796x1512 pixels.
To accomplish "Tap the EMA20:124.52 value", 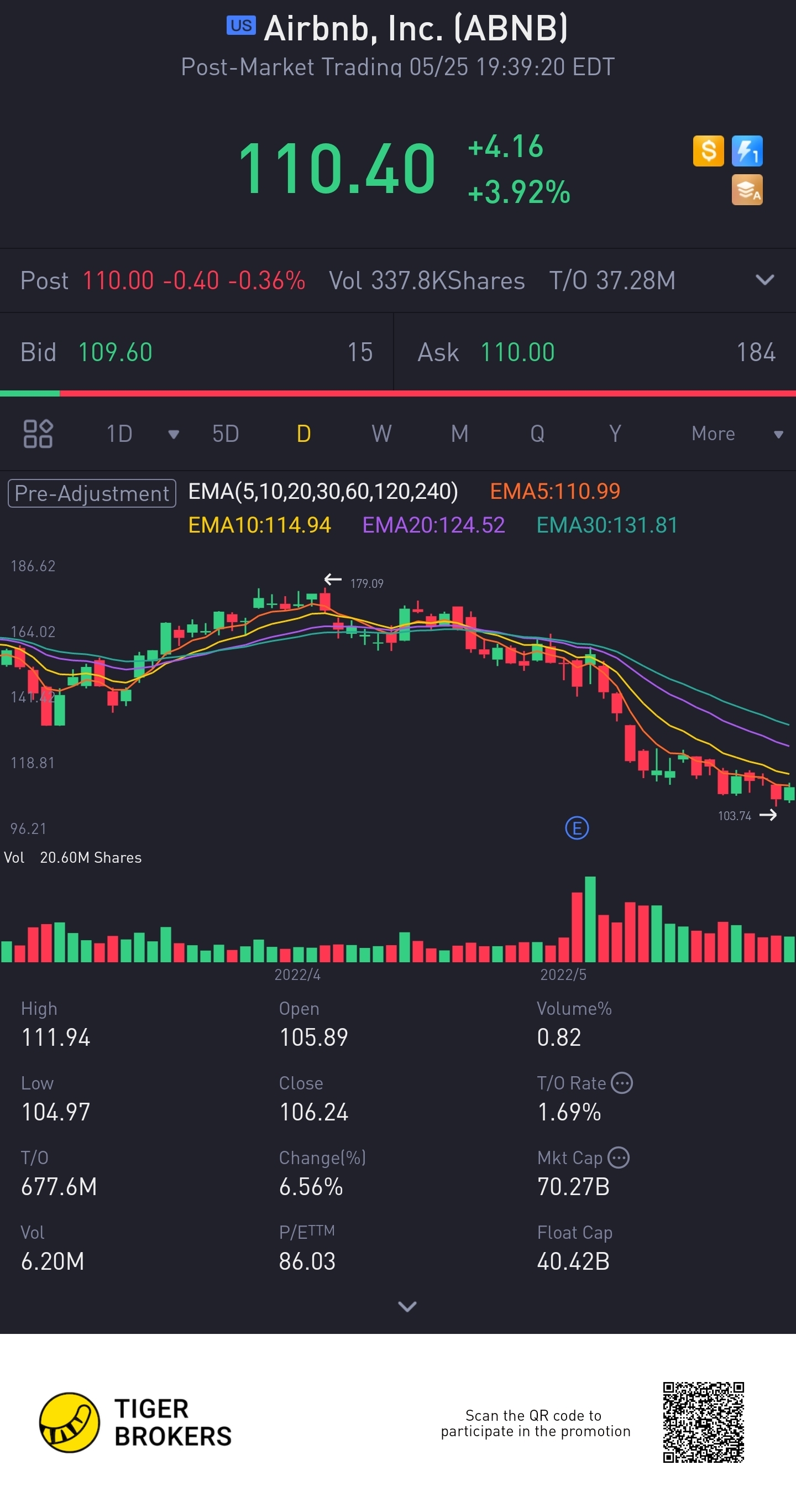I will (433, 525).
